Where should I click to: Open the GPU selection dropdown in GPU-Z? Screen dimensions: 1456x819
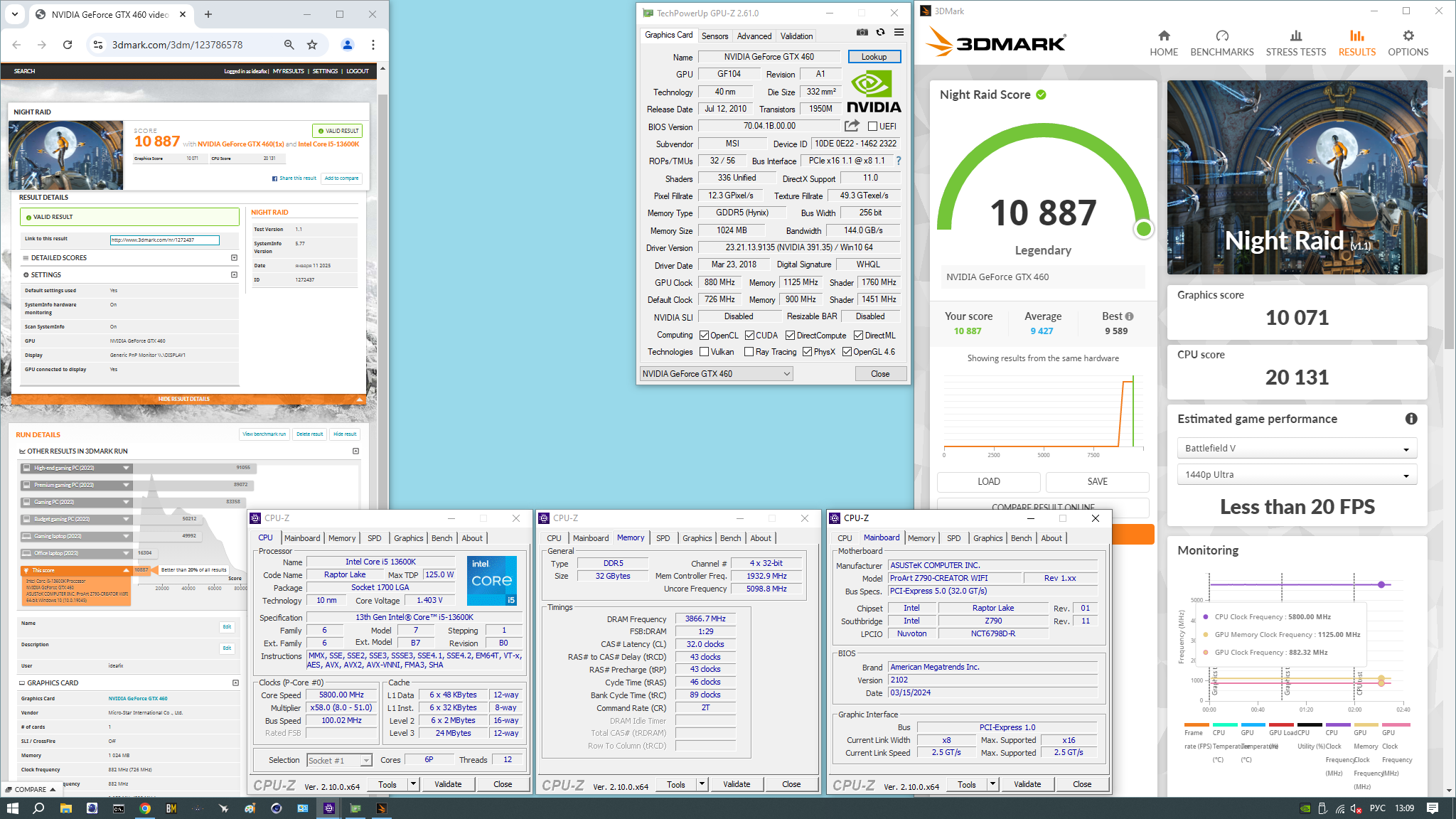(716, 374)
